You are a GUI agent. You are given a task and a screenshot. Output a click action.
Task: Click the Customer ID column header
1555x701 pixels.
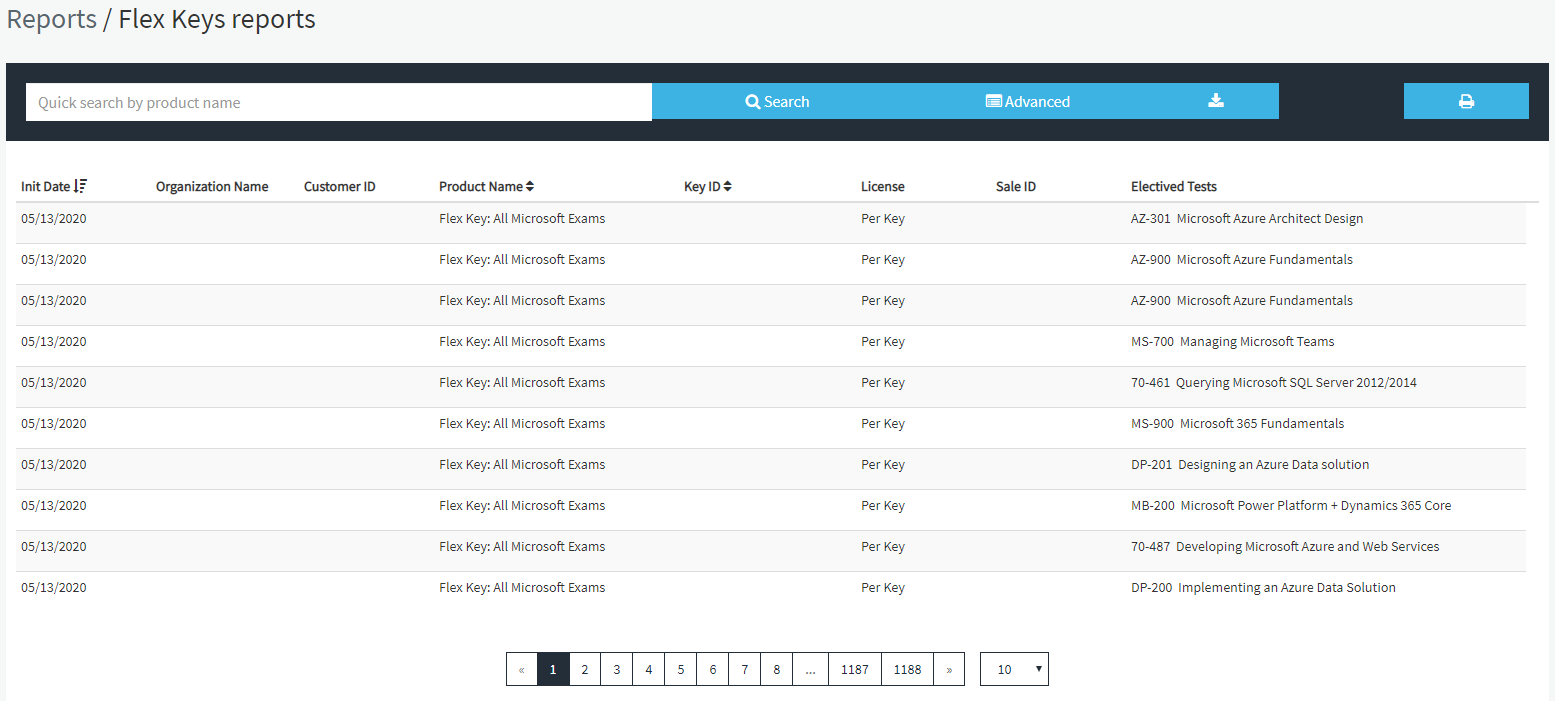340,186
